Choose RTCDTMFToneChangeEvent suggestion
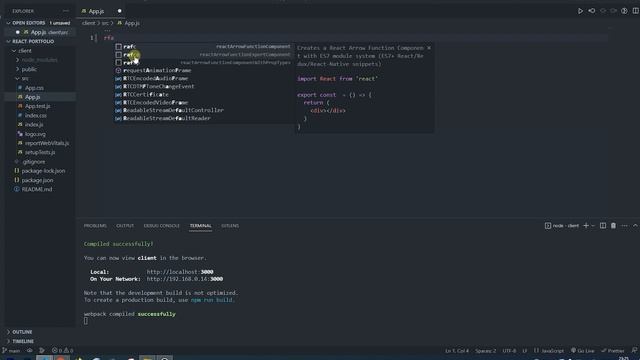Viewport: 640px width, 360px height. tap(203, 87)
